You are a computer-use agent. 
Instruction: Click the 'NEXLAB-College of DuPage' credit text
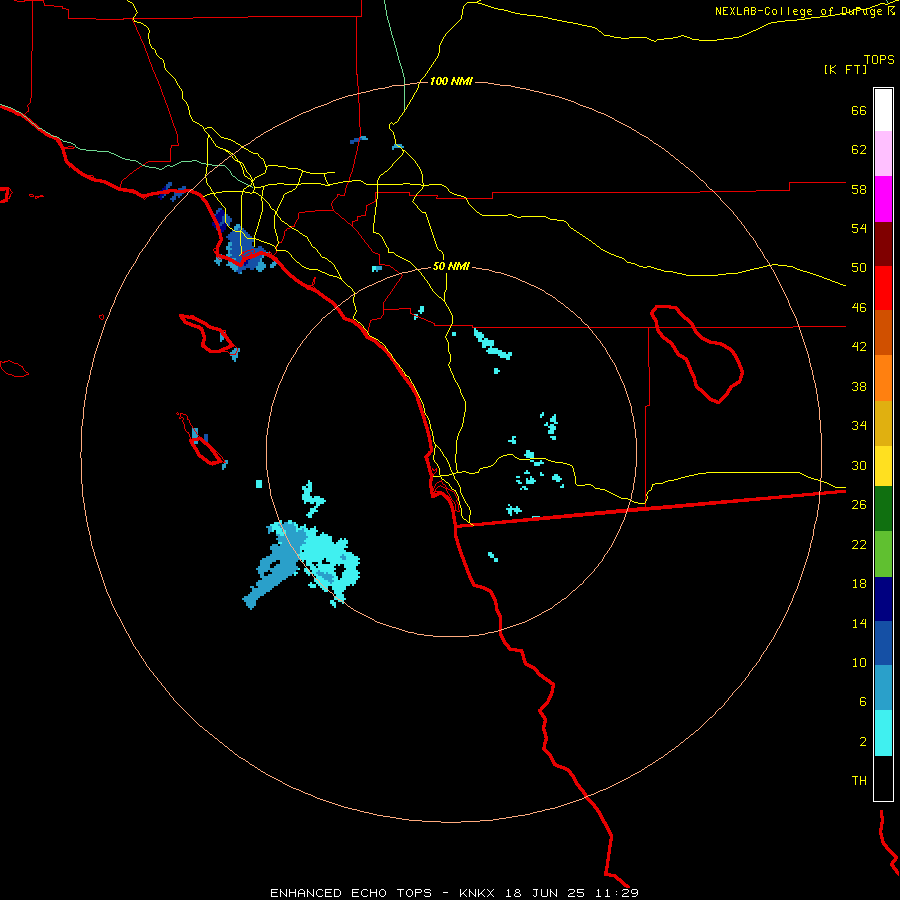798,11
